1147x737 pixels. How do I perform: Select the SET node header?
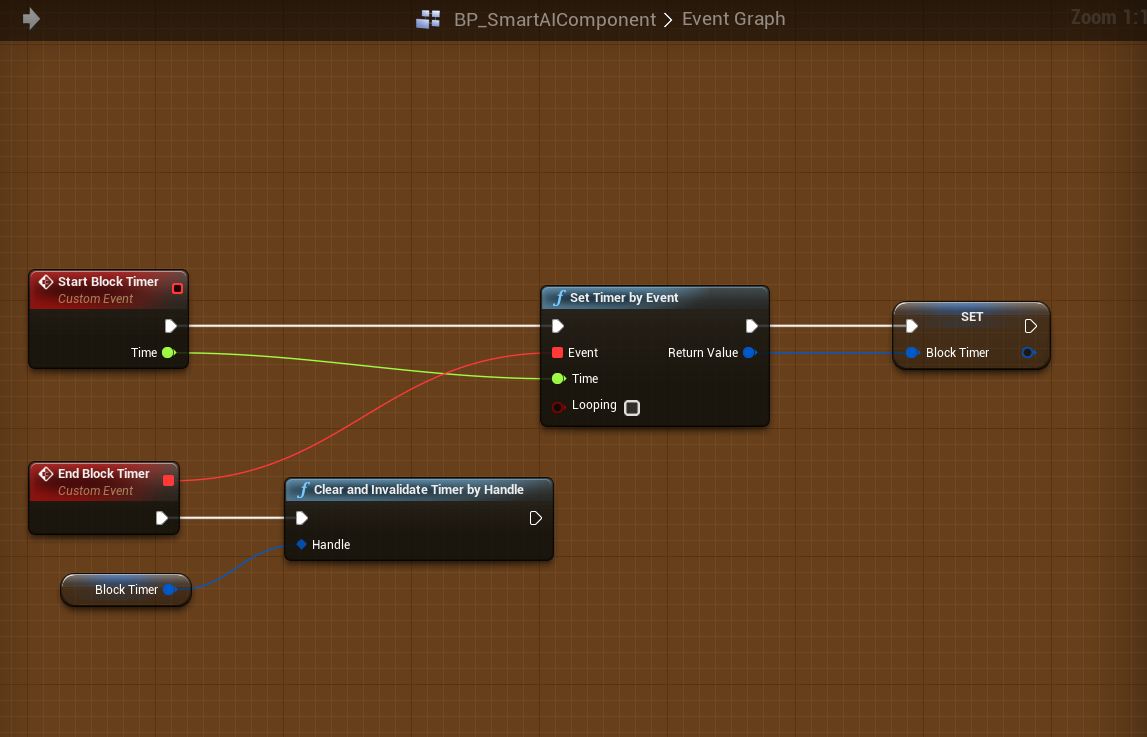point(971,317)
